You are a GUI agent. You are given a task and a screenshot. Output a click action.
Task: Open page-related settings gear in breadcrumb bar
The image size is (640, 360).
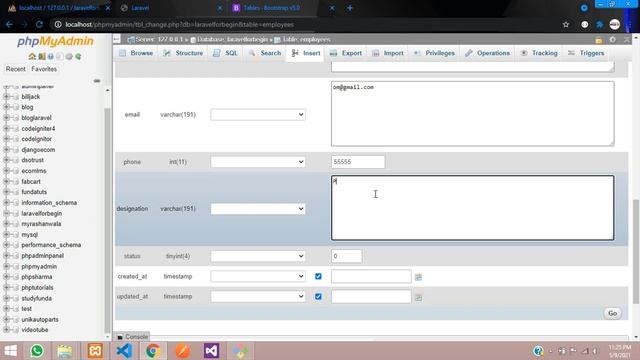pos(613,40)
